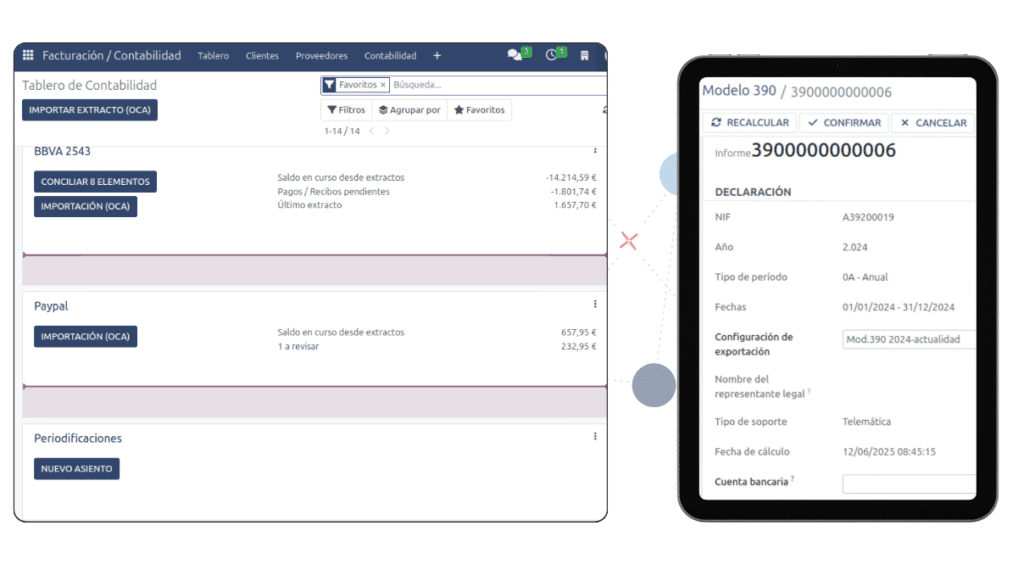Open the chat messages icon
This screenshot has width=1024, height=576.
pyautogui.click(x=515, y=56)
